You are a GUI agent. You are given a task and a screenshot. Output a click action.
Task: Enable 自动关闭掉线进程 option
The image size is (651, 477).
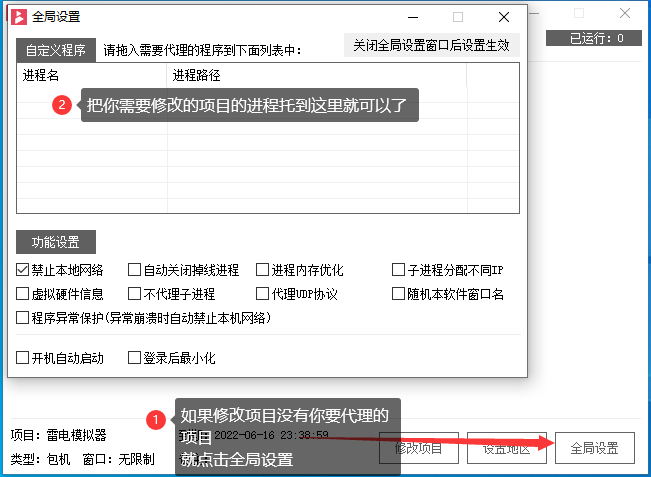(135, 270)
